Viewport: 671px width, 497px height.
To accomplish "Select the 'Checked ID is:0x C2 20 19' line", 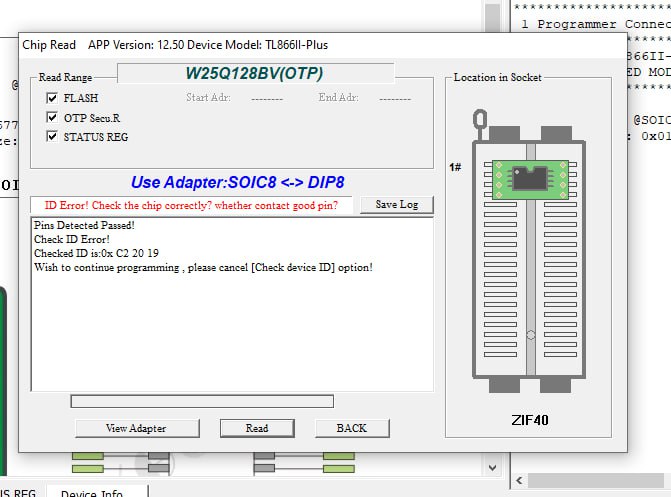I will (x=96, y=253).
